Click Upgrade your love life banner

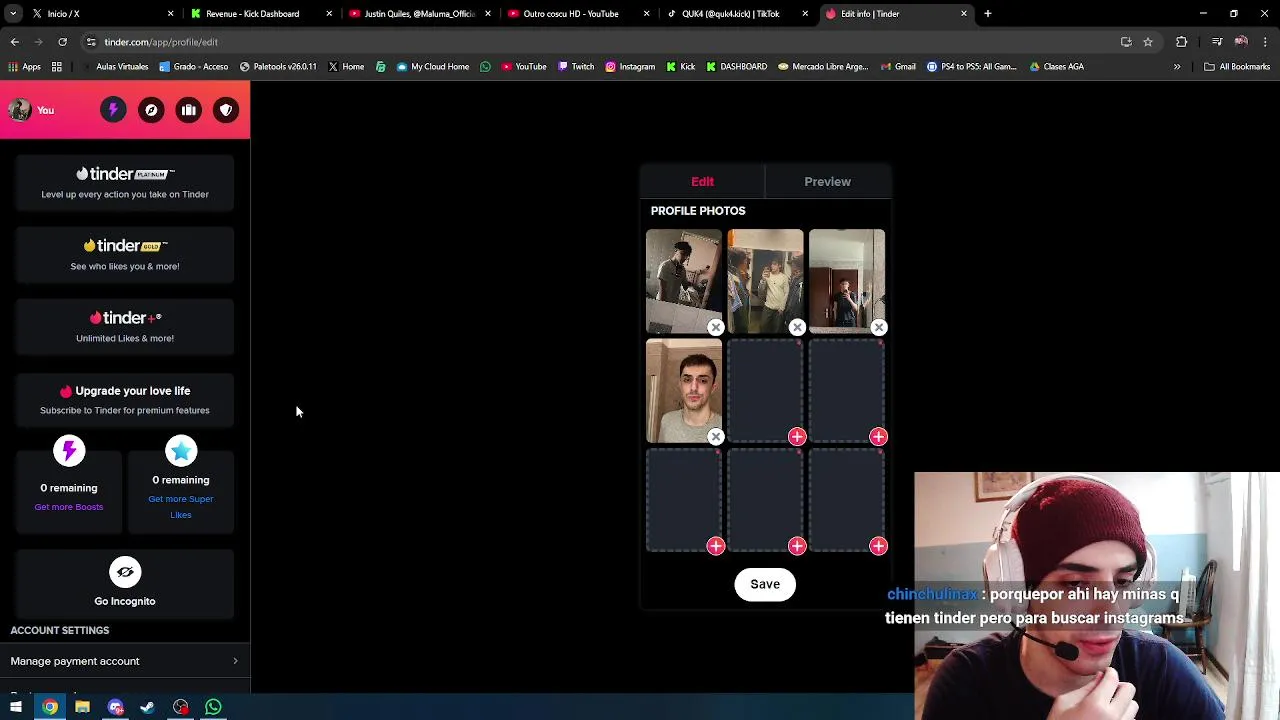[125, 399]
